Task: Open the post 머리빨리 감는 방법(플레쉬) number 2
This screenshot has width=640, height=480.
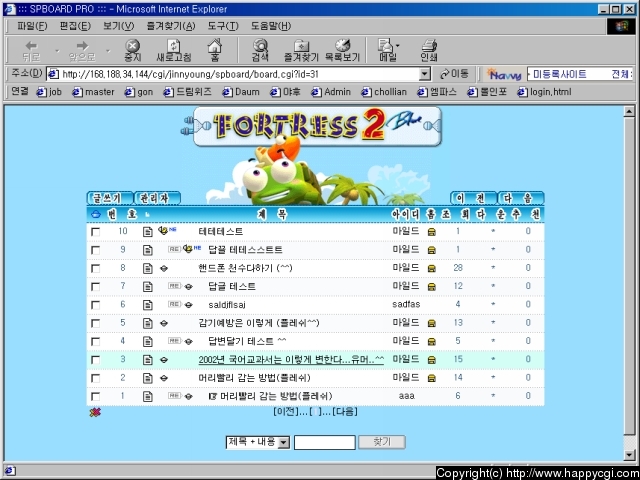Action: (x=254, y=378)
